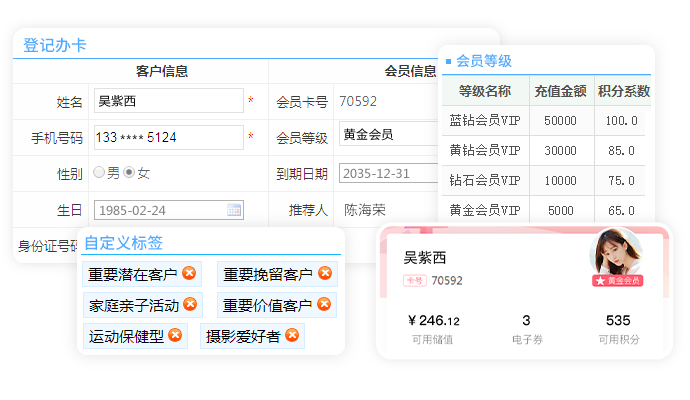This screenshot has height=400, width=690.
Task: Open the 可用储值 balance ¥246.12
Action: [x=433, y=321]
